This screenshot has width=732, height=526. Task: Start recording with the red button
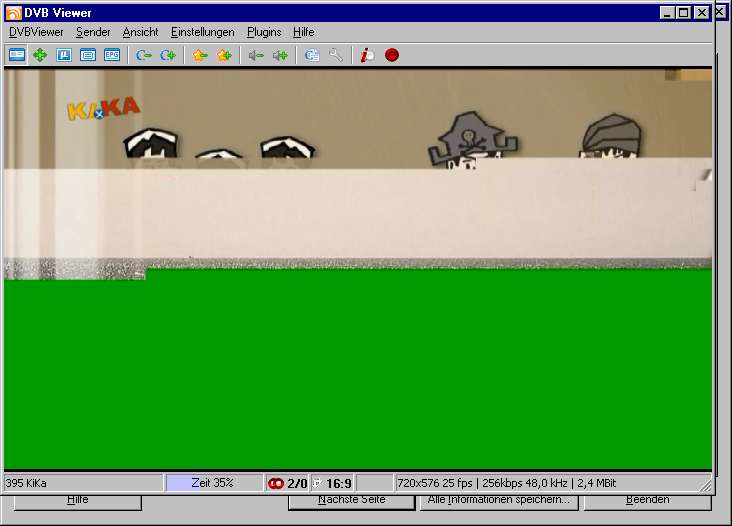point(392,55)
